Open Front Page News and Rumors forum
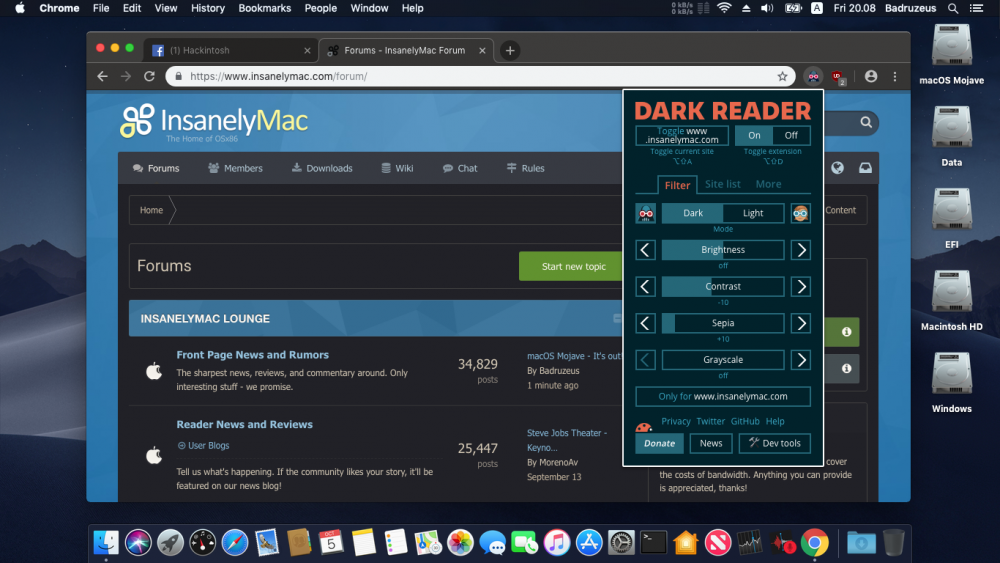This screenshot has width=1000, height=563. [x=253, y=355]
